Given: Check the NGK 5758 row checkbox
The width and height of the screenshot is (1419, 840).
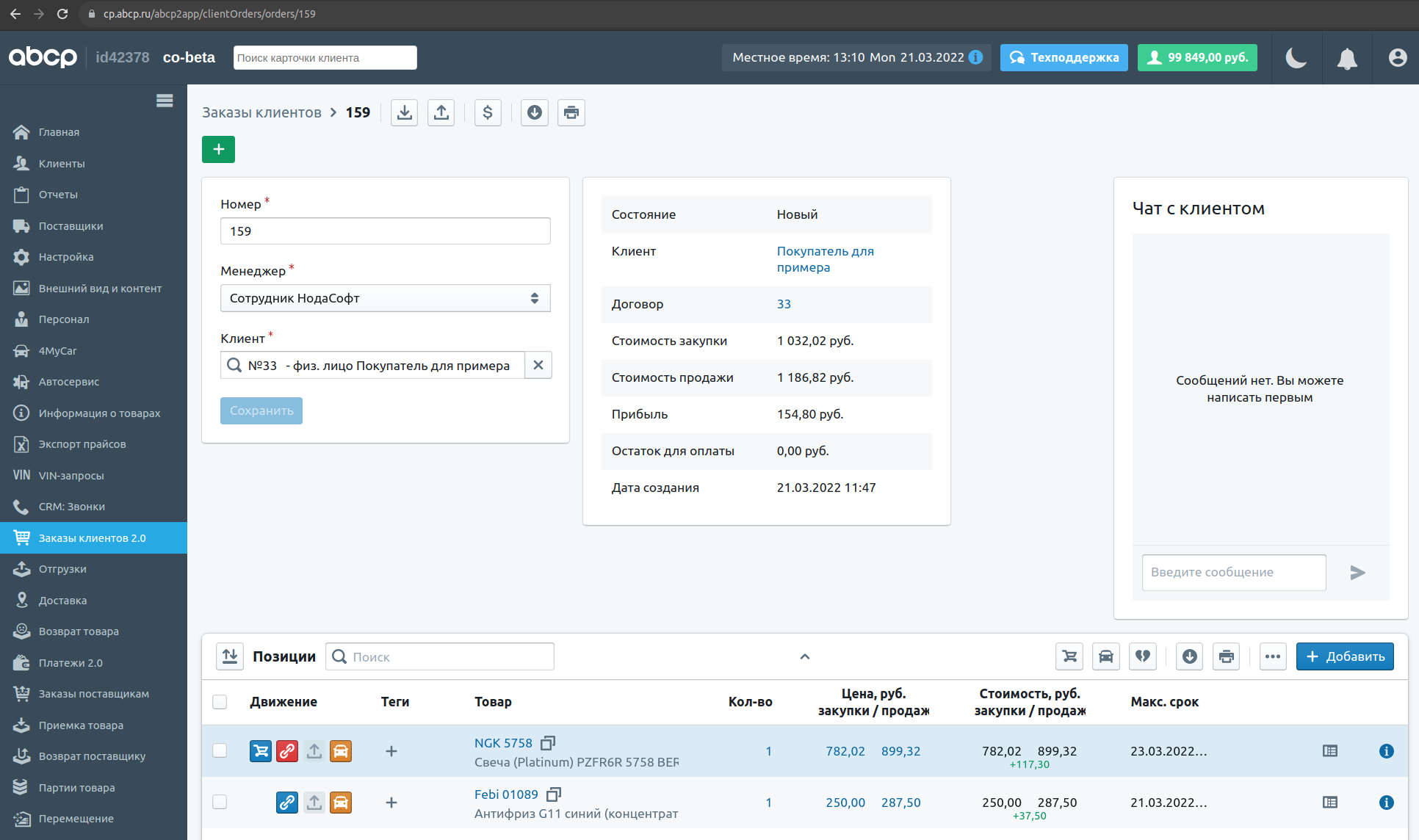Looking at the screenshot, I should point(220,750).
